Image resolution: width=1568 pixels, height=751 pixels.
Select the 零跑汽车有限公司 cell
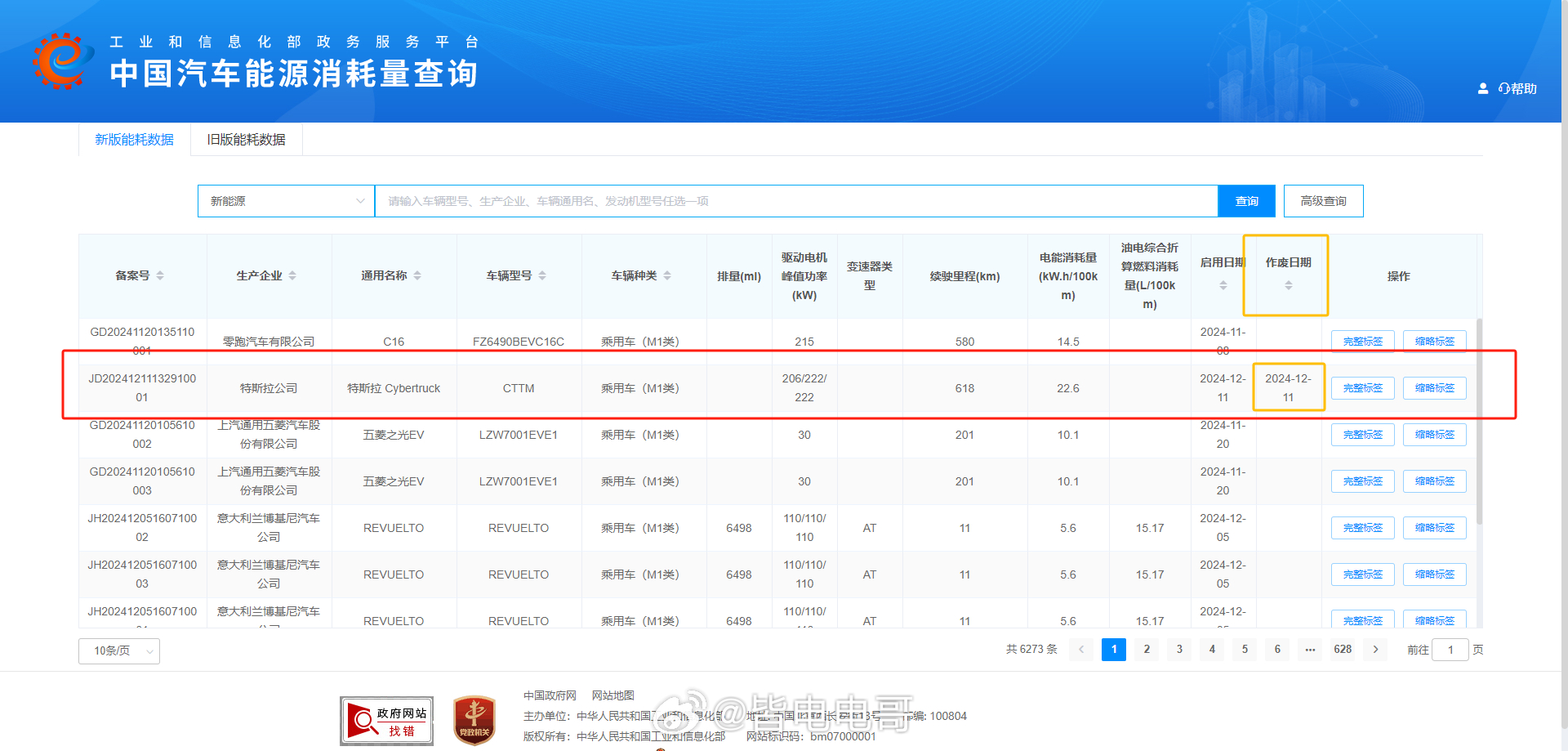(x=269, y=342)
